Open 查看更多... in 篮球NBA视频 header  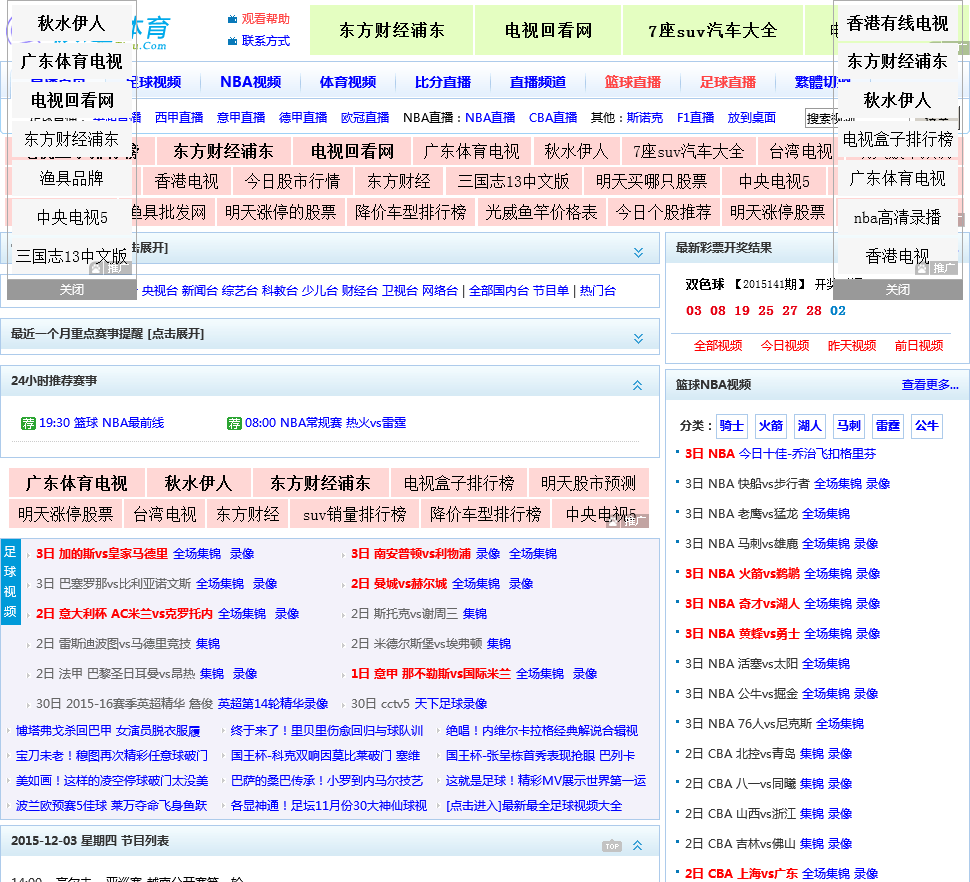pos(930,385)
